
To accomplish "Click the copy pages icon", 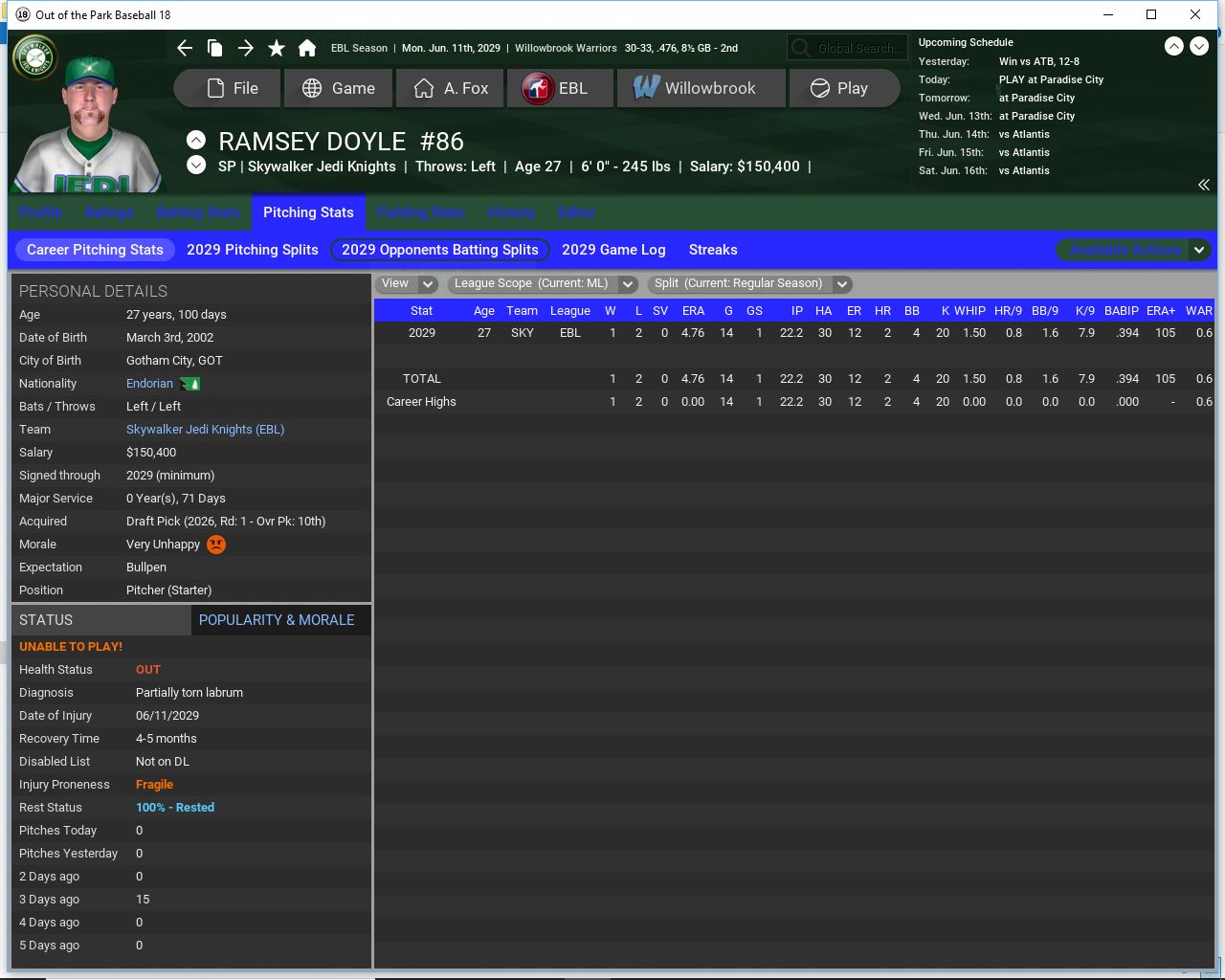I will (215, 48).
